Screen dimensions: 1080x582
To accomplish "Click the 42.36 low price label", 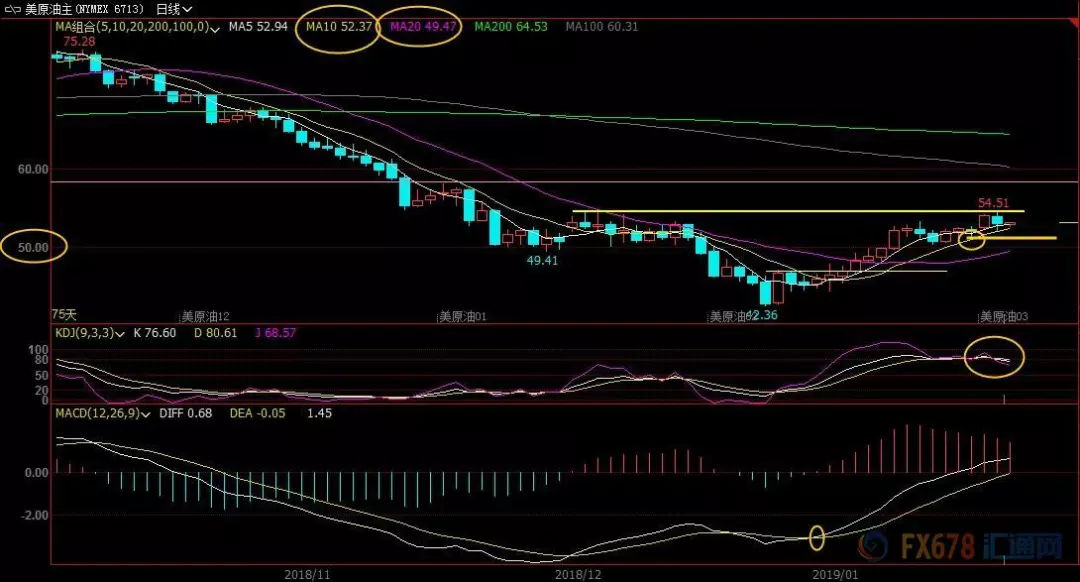I will pos(762,315).
